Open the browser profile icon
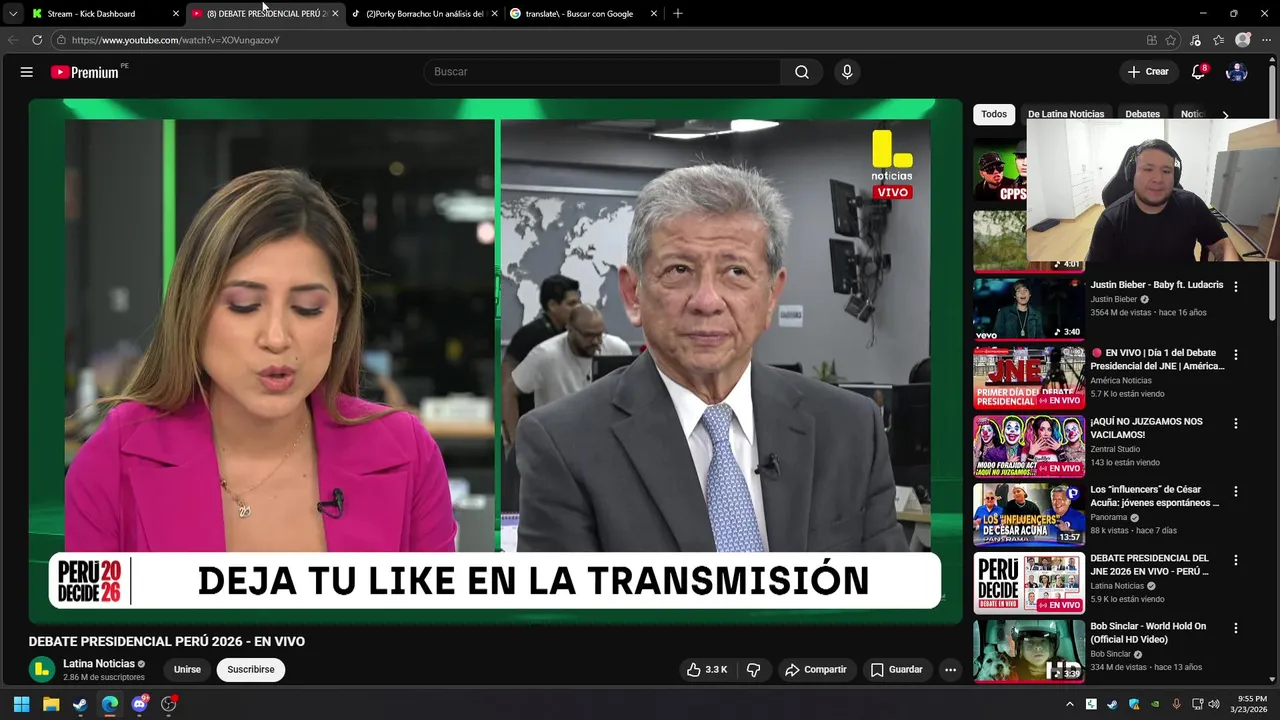1280x720 pixels. click(1243, 40)
